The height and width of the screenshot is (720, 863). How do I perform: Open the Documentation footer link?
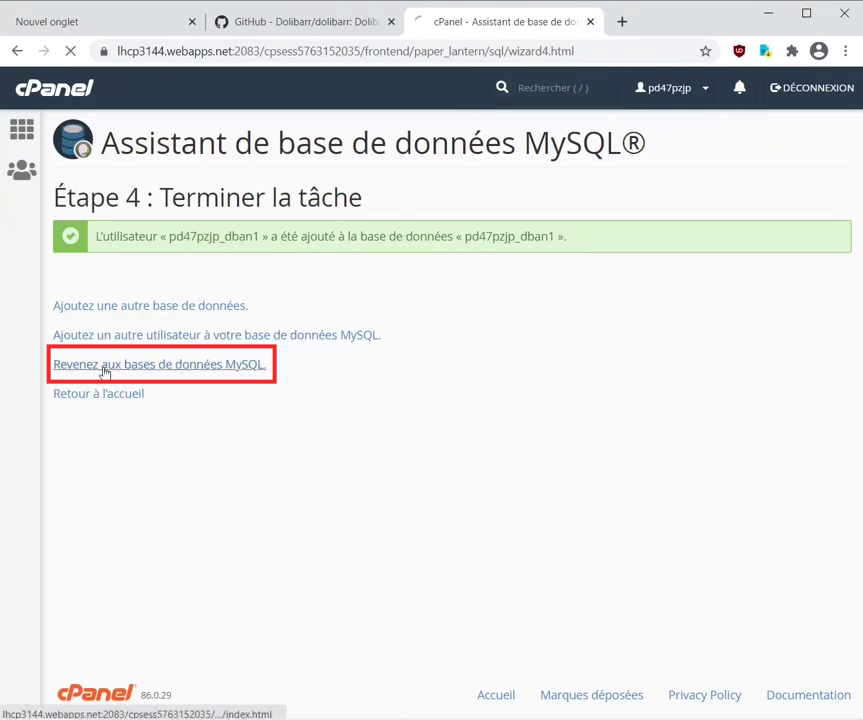(x=808, y=695)
